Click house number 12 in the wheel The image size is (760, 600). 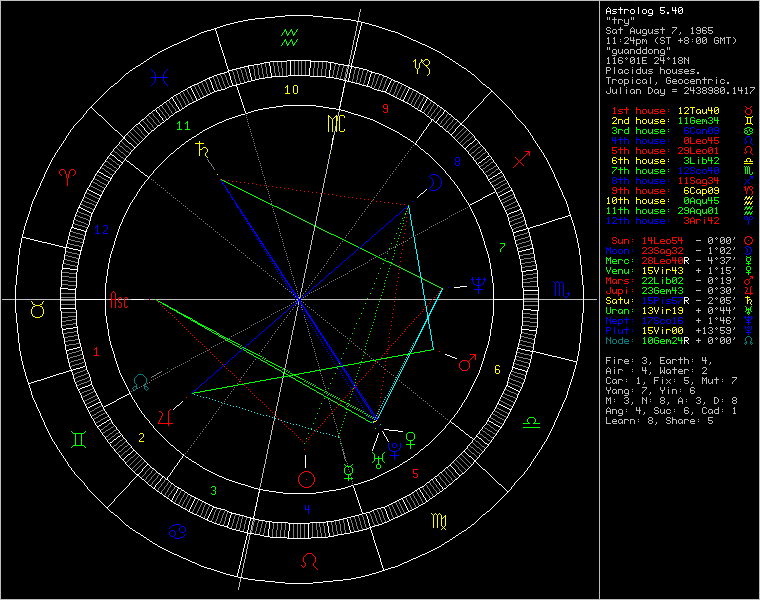(x=101, y=230)
